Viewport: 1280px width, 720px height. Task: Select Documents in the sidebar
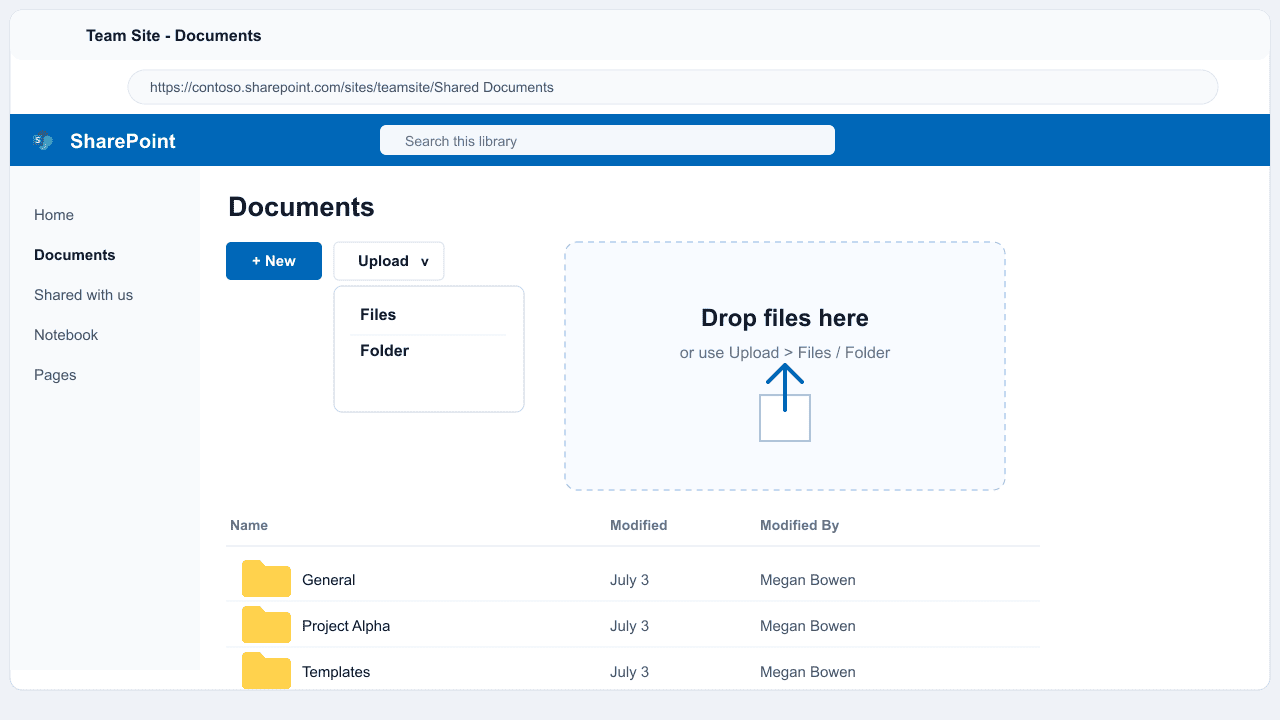pos(75,255)
